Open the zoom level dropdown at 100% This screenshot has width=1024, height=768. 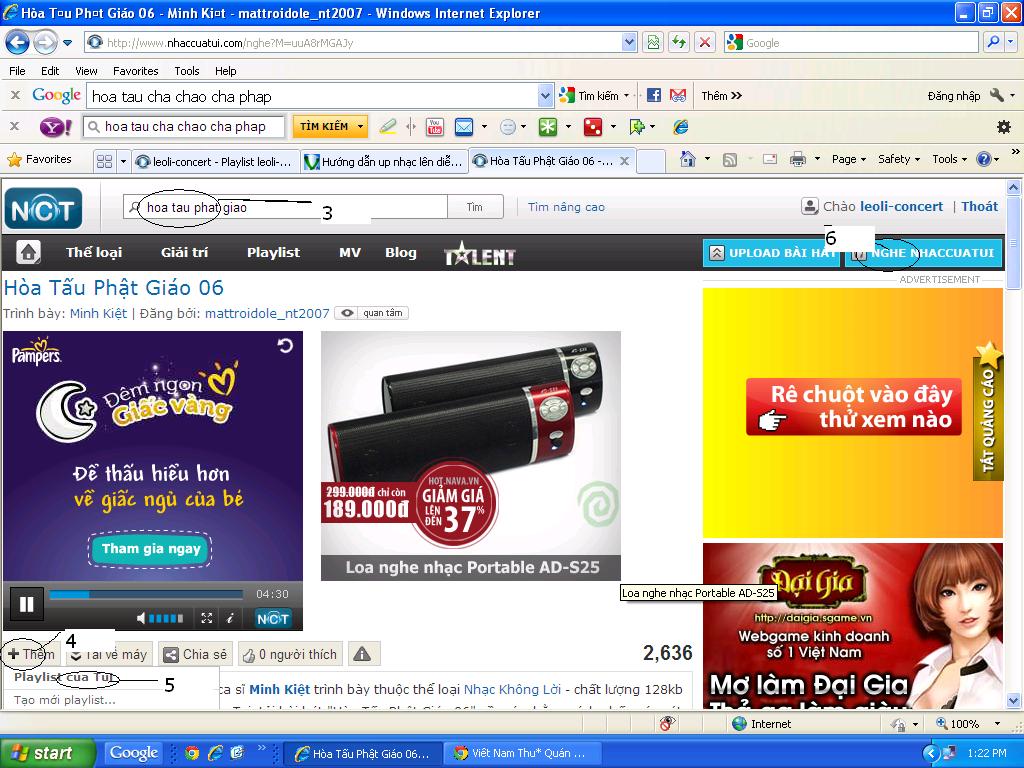coord(997,724)
